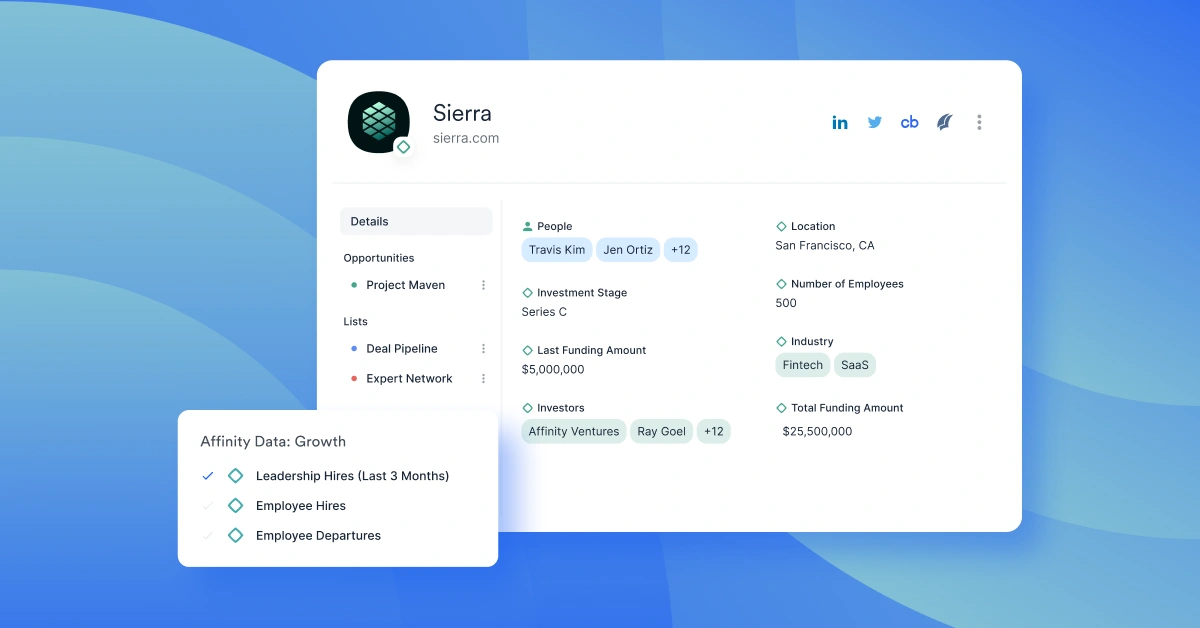The image size is (1200, 628).
Task: Click the 500 employees value
Action: click(786, 303)
